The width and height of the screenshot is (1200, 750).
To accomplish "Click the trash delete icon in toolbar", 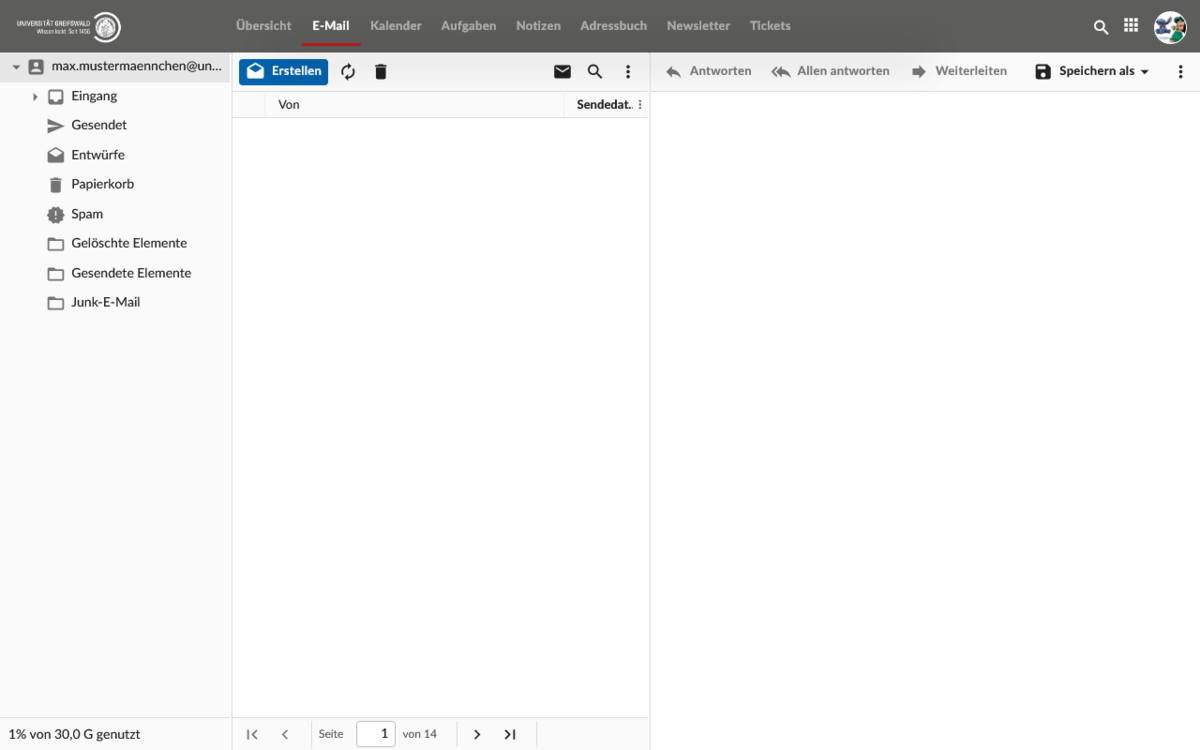I will (x=380, y=72).
